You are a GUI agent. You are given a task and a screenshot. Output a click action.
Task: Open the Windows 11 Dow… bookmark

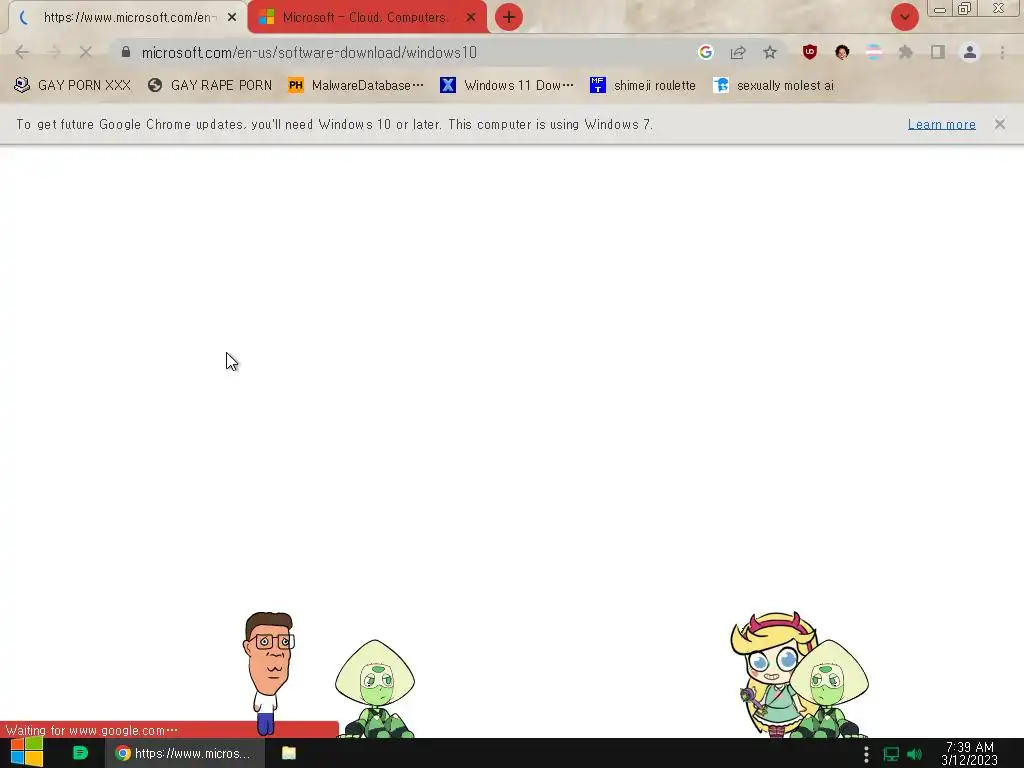pyautogui.click(x=507, y=86)
